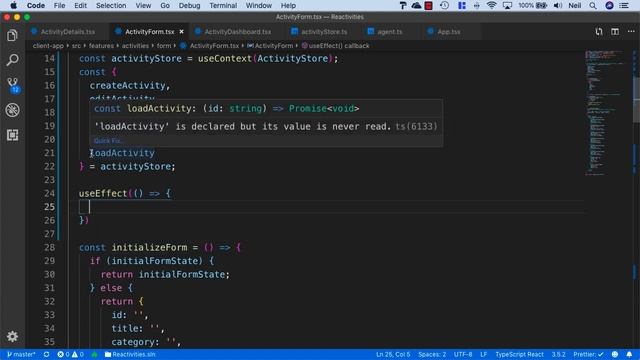Image resolution: width=640 pixels, height=360 pixels.
Task: Switch to the activityStore.ts tab
Action: 324,31
